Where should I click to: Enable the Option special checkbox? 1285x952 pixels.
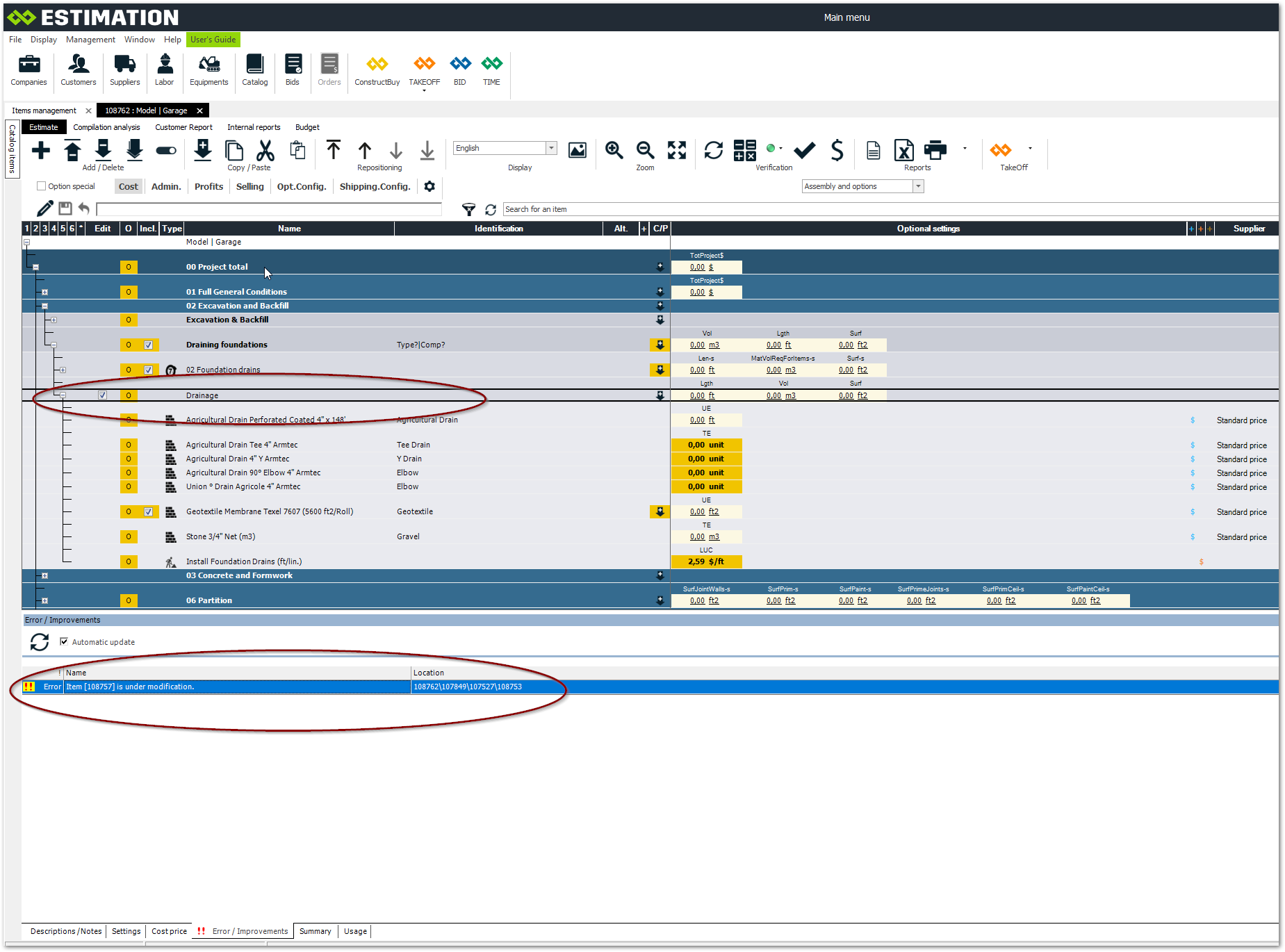(x=42, y=186)
